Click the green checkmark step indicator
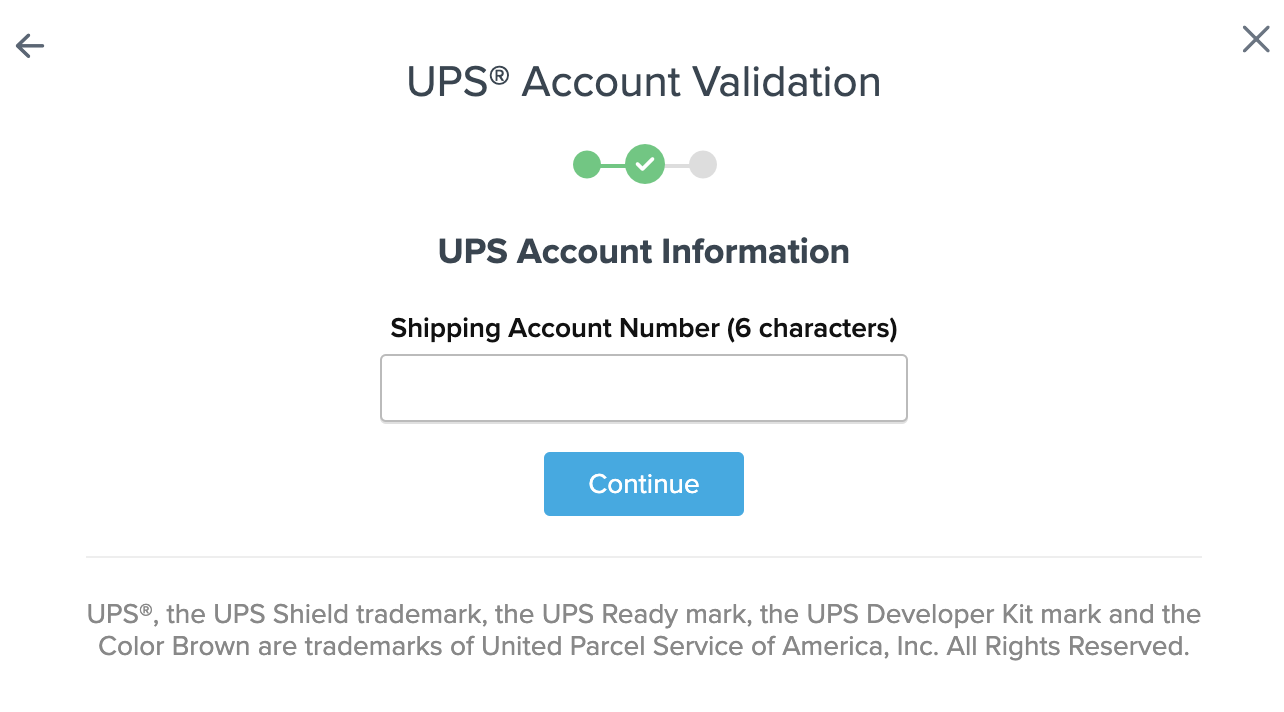 (x=645, y=164)
